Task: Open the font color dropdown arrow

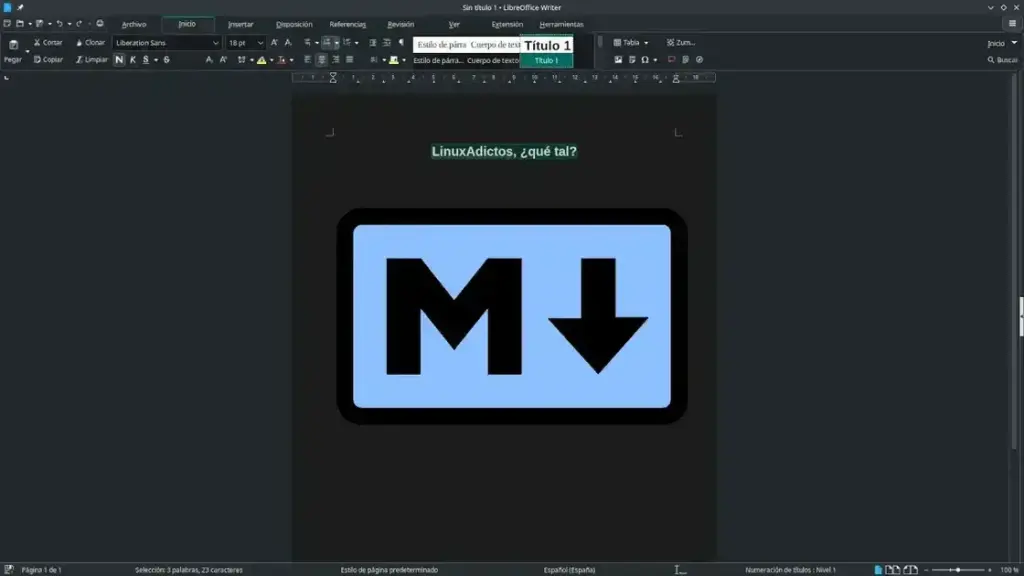Action: coord(291,60)
